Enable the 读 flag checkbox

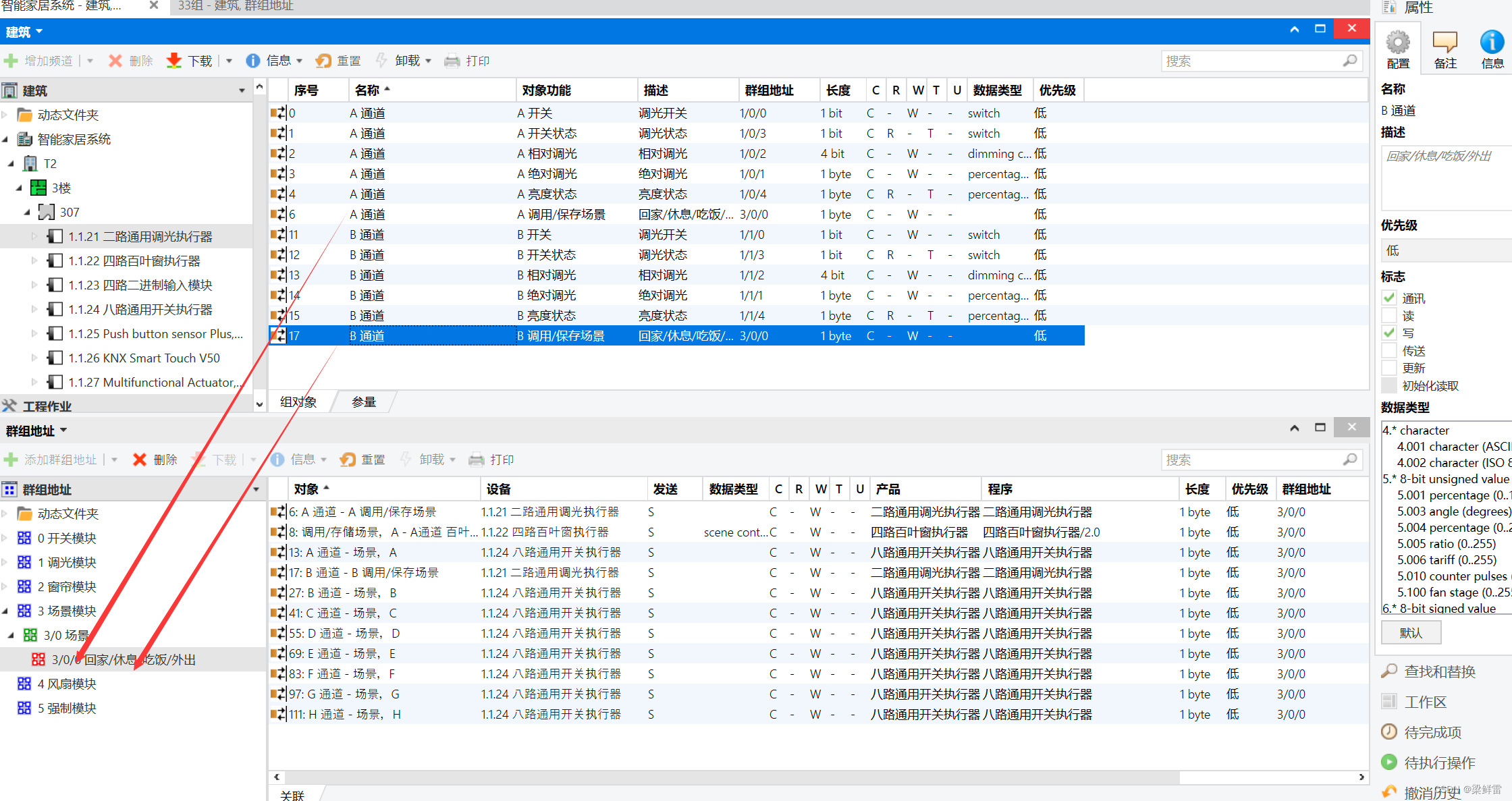[x=1389, y=315]
